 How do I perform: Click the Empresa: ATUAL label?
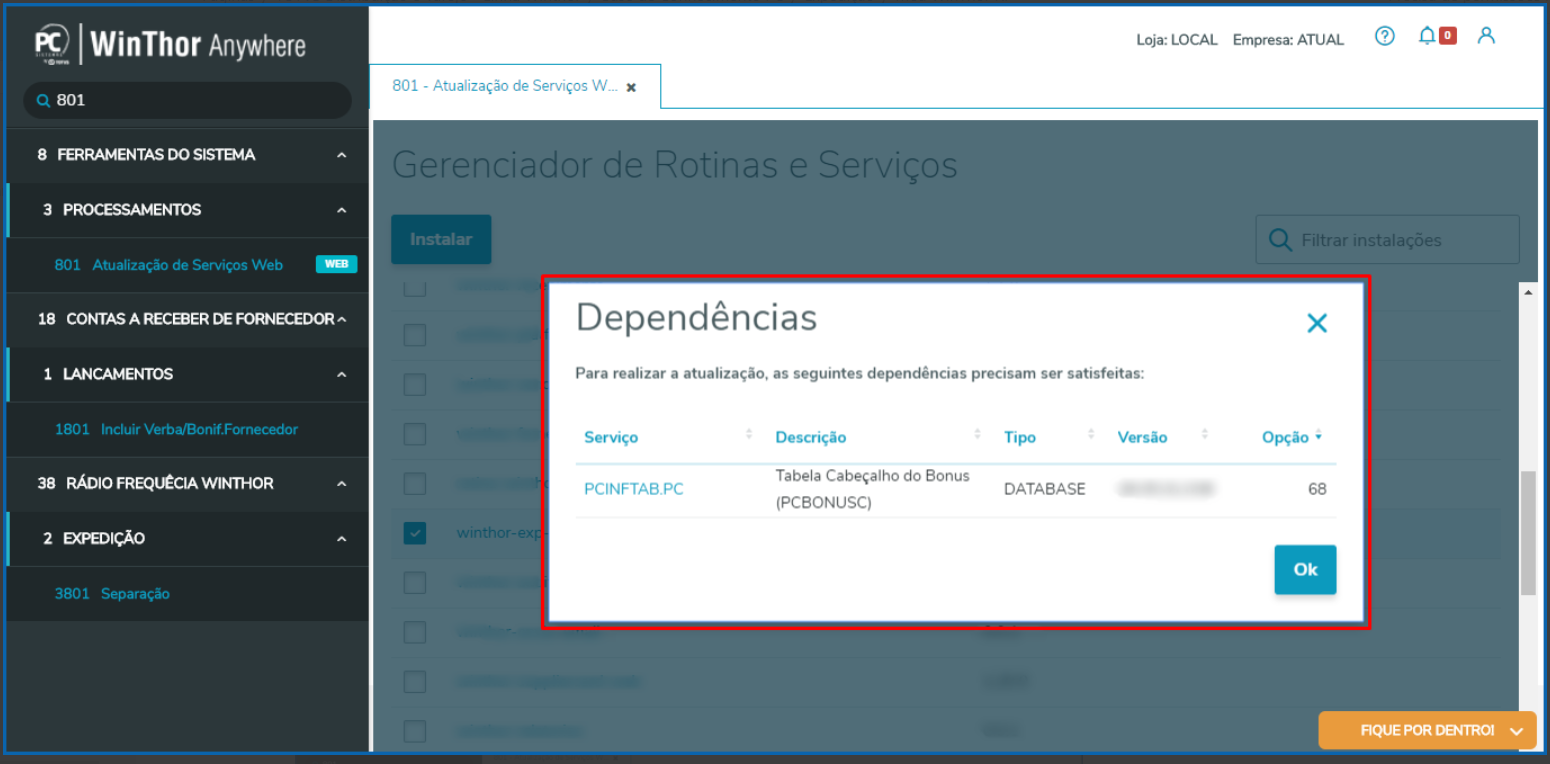click(x=1288, y=40)
